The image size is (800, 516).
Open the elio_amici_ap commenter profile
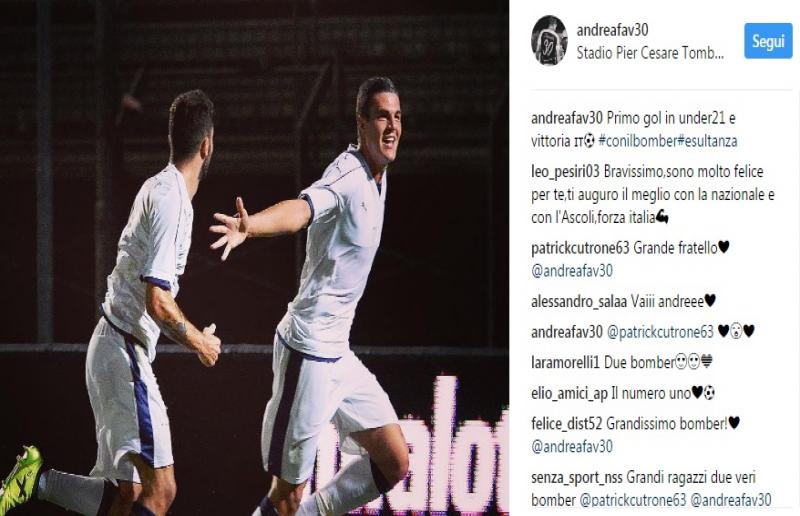569,394
